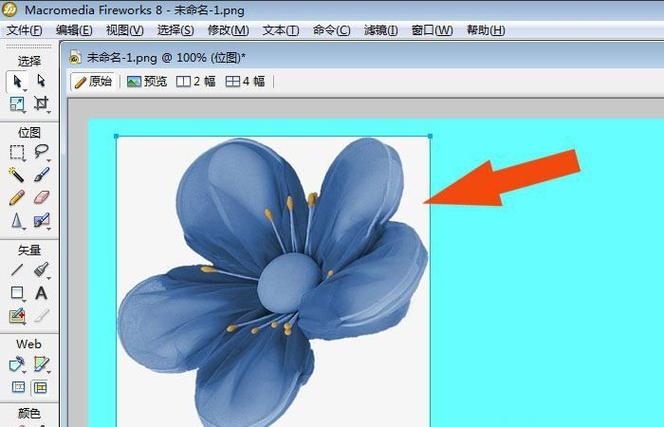664x427 pixels.
Task: Select the Marquee tool
Action: pos(17,152)
